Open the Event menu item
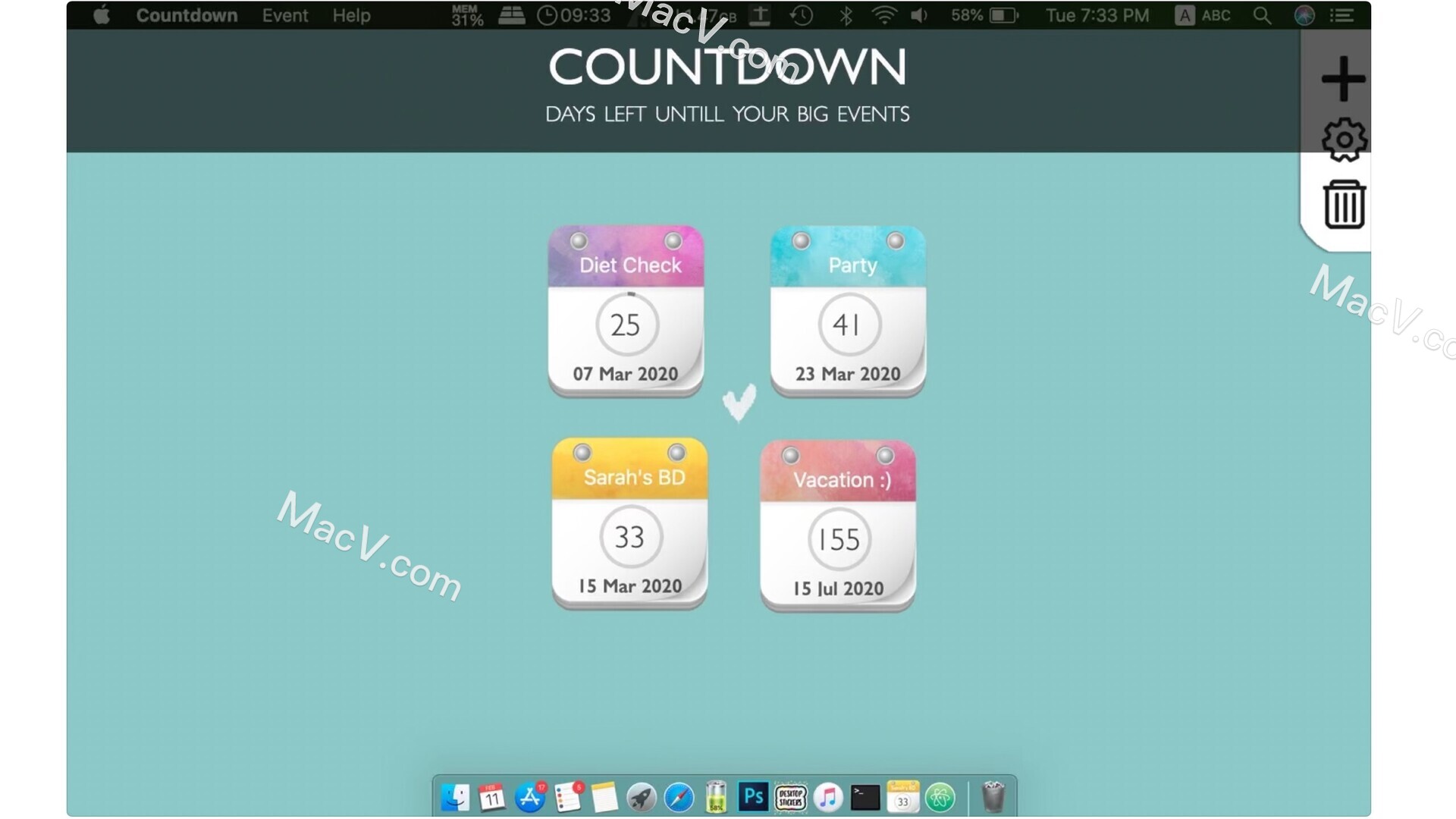Image resolution: width=1456 pixels, height=819 pixels. [x=284, y=15]
